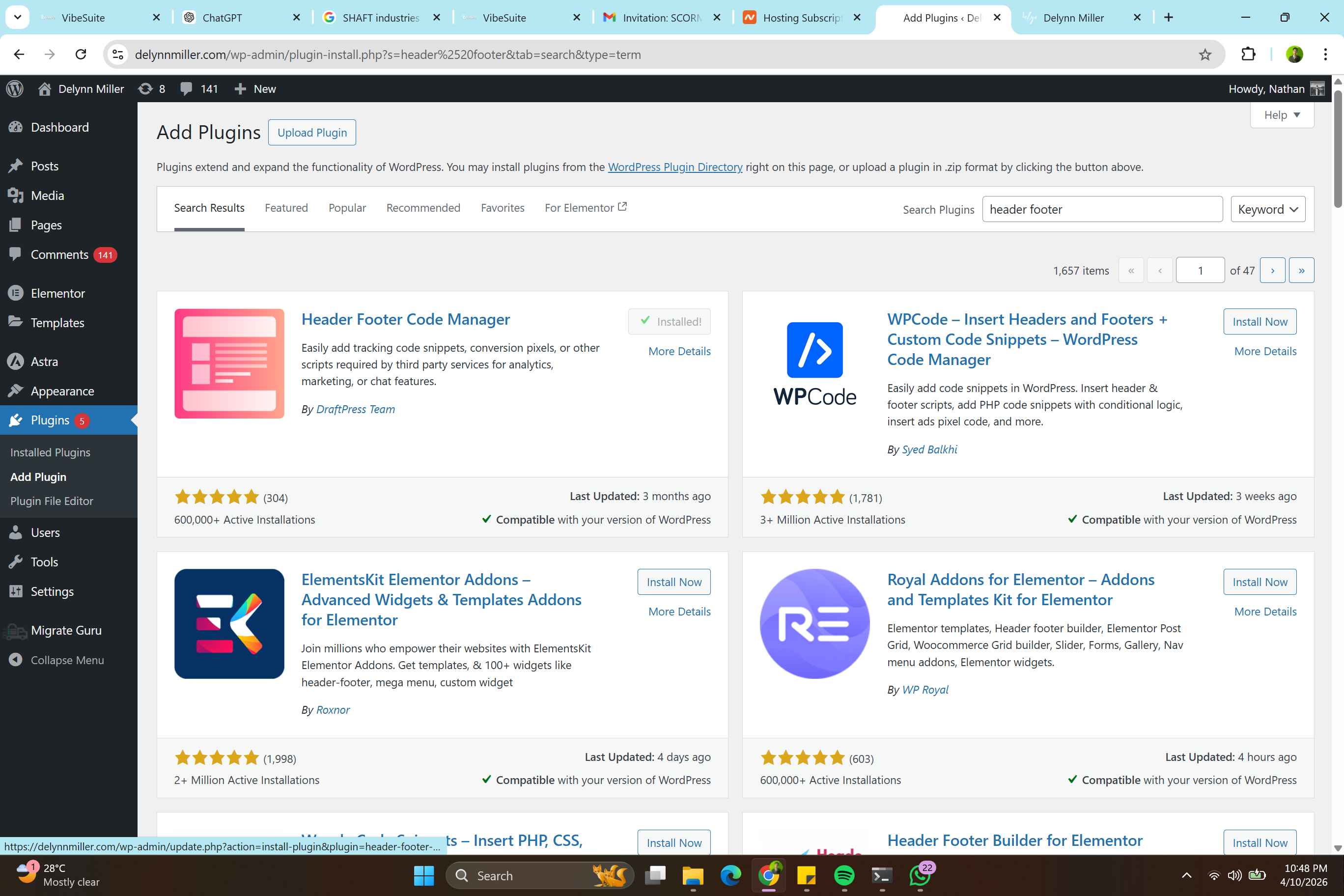Open comments bubble showing 141 in admin bar
The width and height of the screenshot is (1344, 896).
199,88
